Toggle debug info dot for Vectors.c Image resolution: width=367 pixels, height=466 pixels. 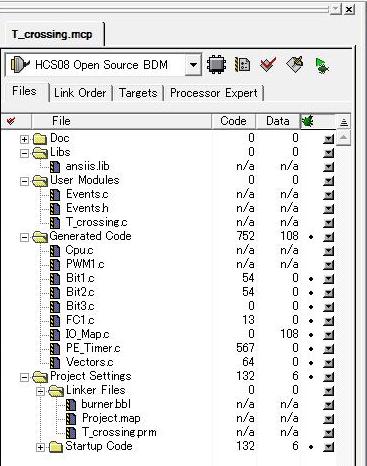tap(311, 363)
